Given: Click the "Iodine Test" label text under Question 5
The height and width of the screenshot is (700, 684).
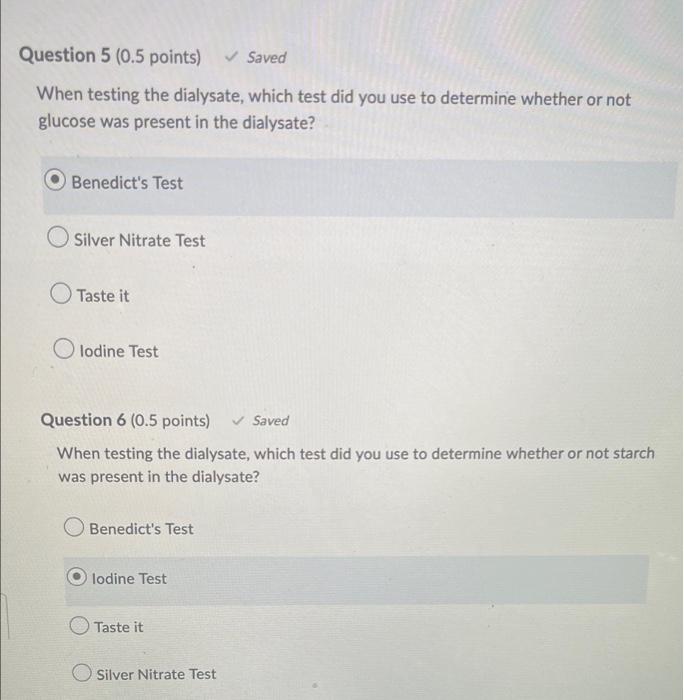Looking at the screenshot, I should 119,351.
